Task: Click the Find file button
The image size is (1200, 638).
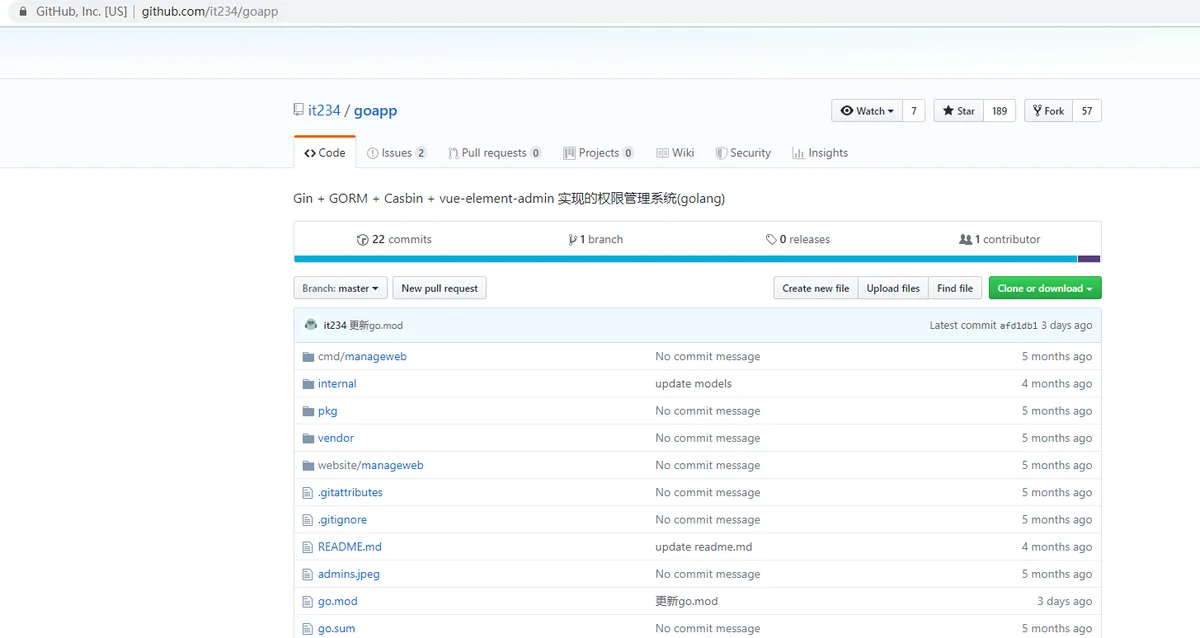Action: (x=955, y=288)
